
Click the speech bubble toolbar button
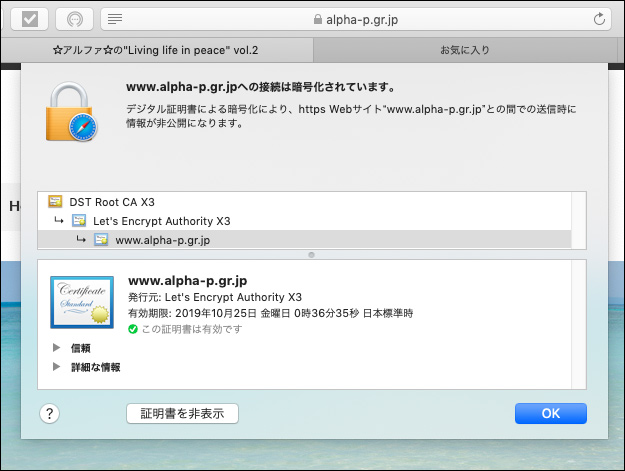(x=75, y=19)
